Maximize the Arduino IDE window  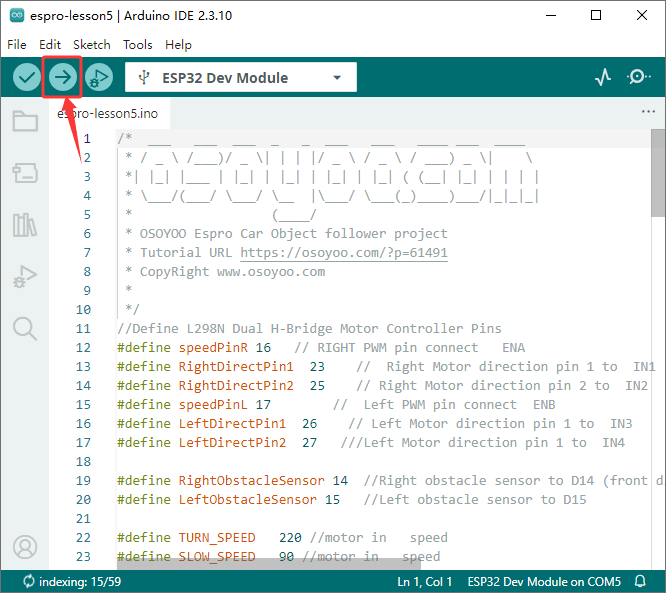coord(596,15)
